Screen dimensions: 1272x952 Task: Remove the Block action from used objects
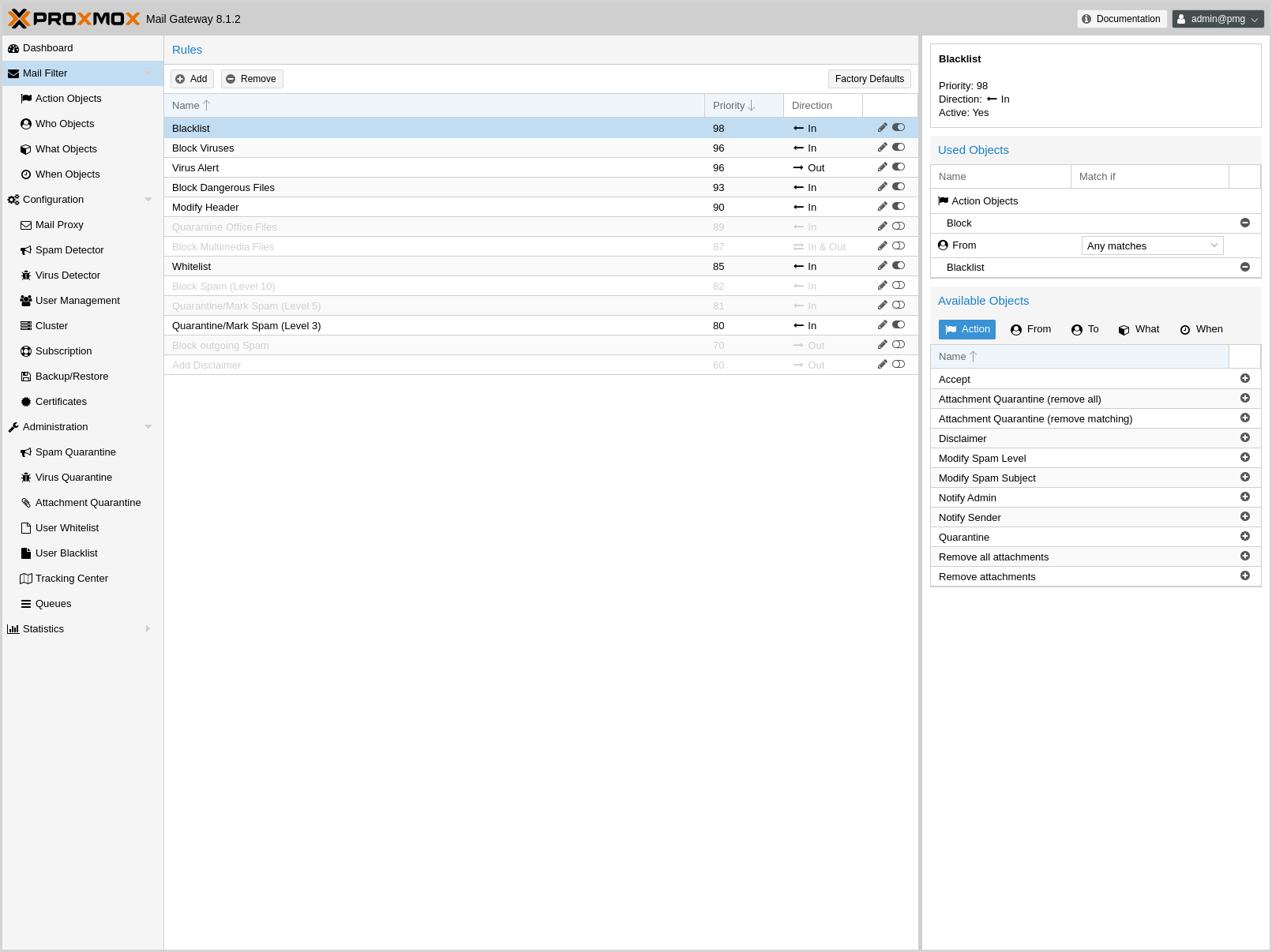pos(1244,223)
